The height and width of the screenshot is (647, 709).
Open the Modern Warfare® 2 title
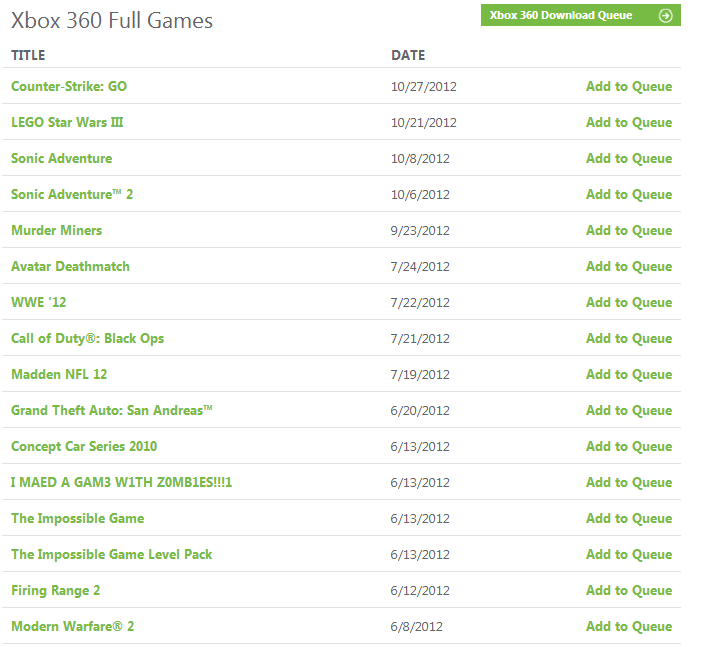pos(72,627)
